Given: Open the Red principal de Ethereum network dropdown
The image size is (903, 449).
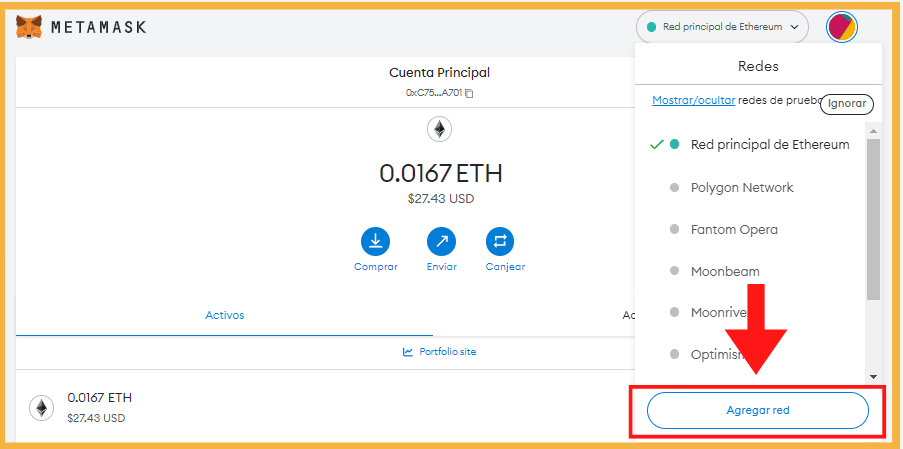Looking at the screenshot, I should (x=722, y=27).
